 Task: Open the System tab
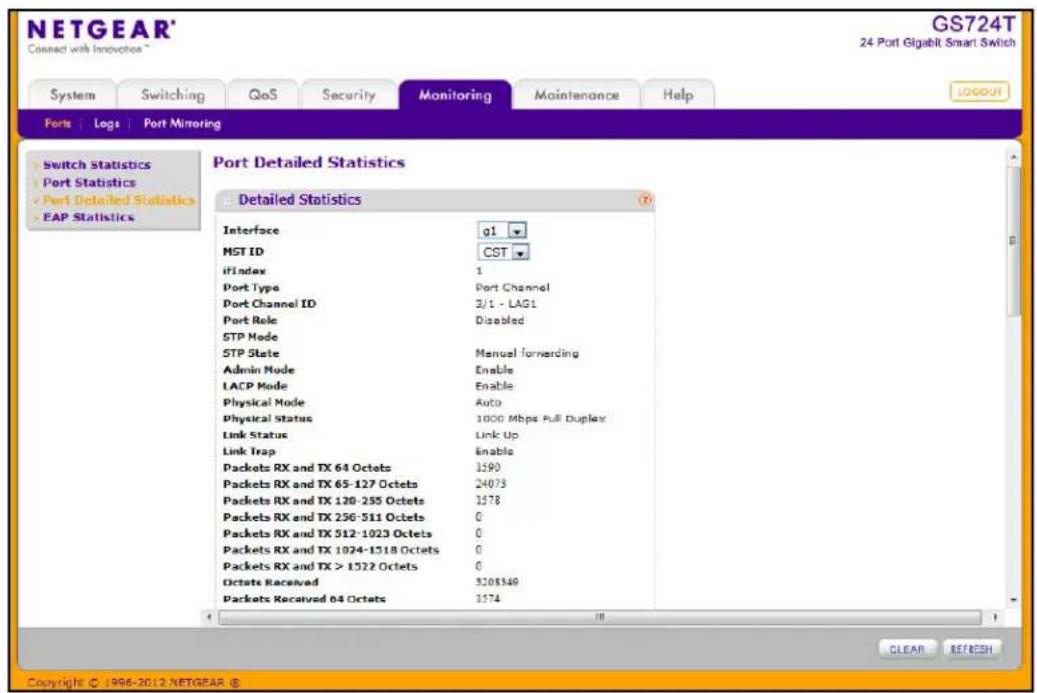73,95
